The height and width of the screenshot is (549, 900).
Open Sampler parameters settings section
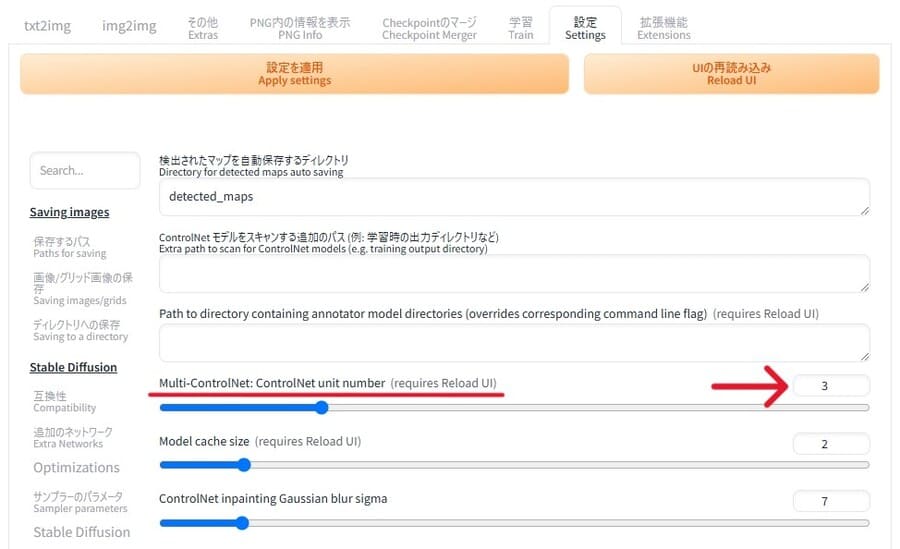tap(78, 502)
